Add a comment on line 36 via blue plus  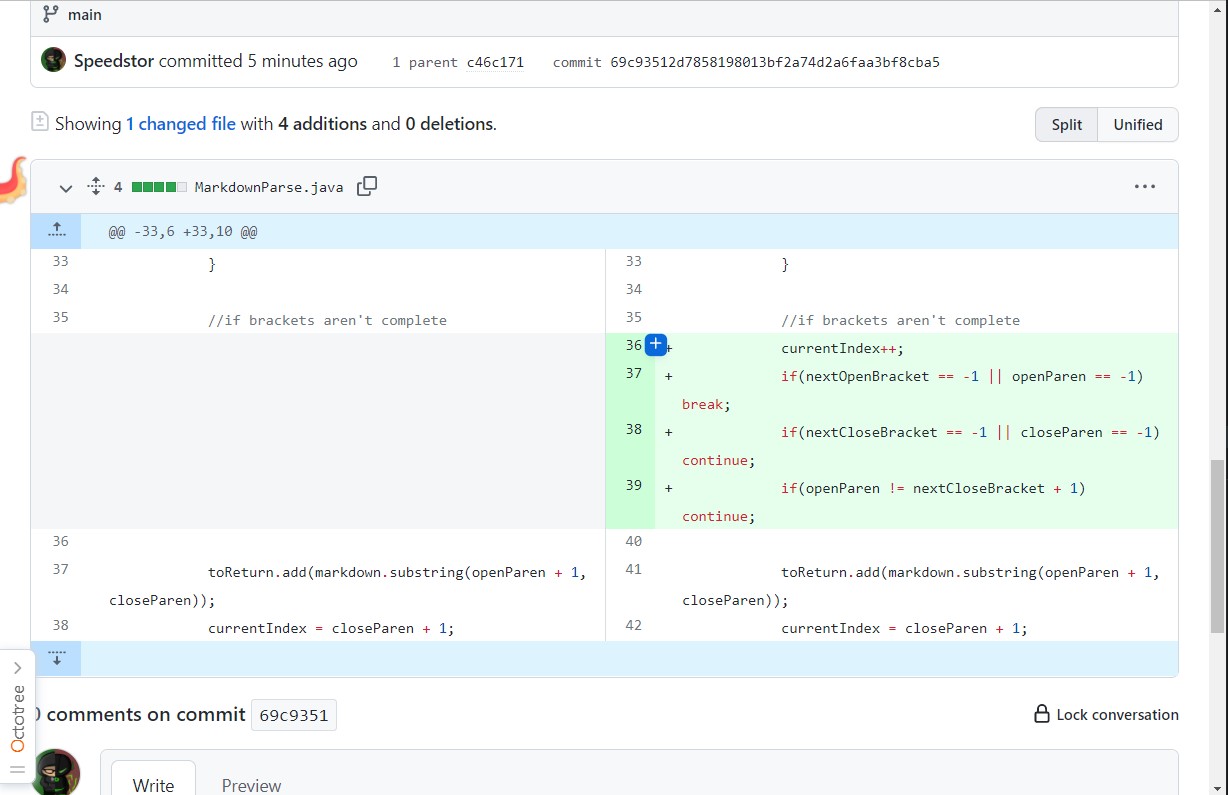click(x=656, y=344)
